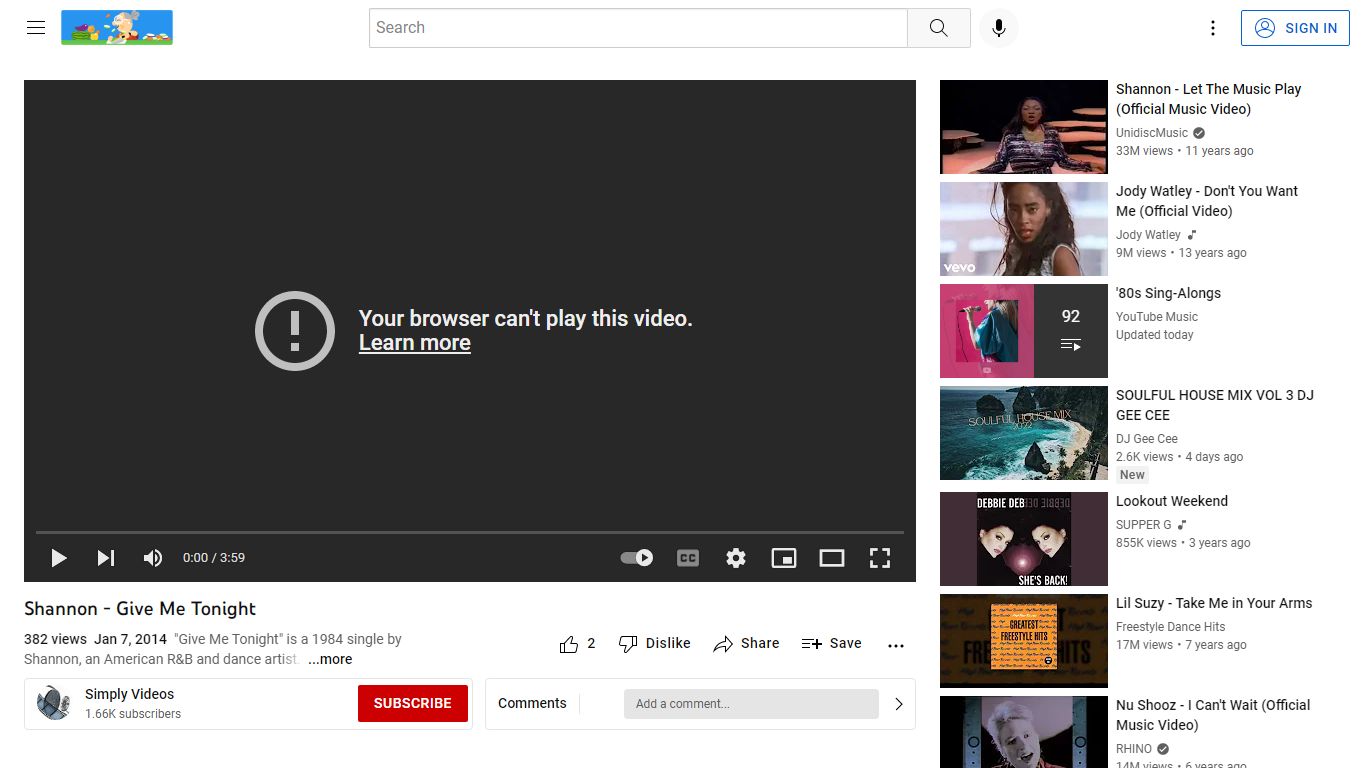This screenshot has height=768, width=1366.
Task: Open the Learn more link
Action: (414, 343)
